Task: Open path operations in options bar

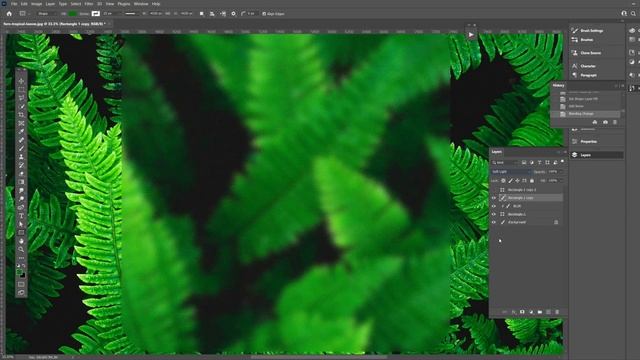Action: tap(202, 13)
